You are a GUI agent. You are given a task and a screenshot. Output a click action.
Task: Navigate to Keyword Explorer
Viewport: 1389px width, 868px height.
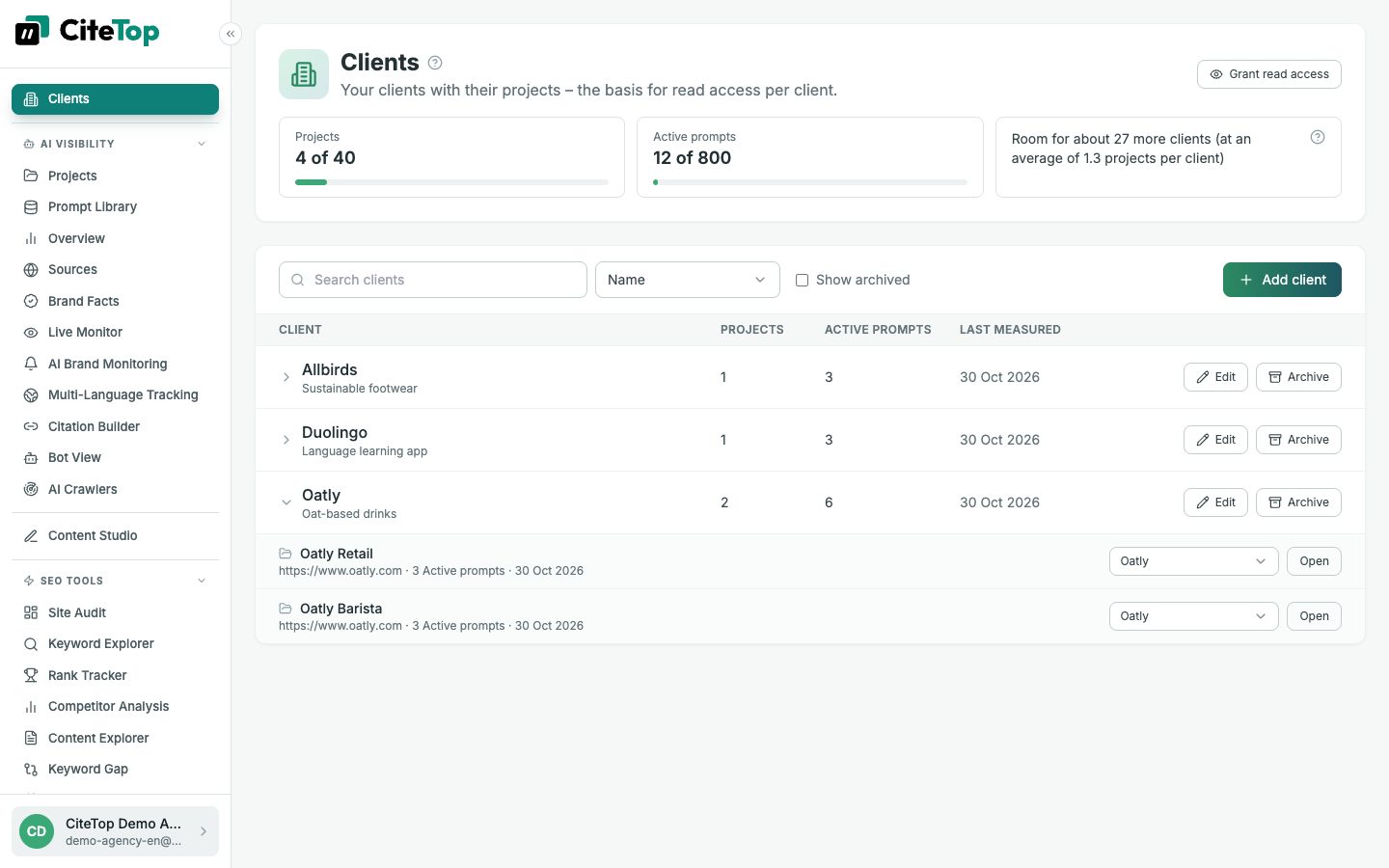[115, 643]
